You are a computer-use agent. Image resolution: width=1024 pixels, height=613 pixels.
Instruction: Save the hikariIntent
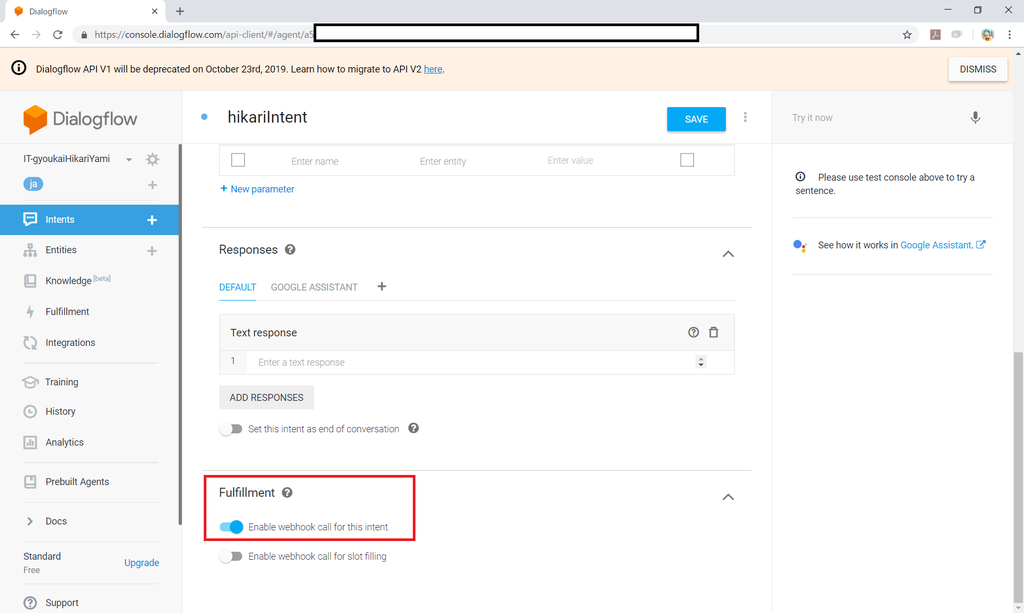(696, 119)
